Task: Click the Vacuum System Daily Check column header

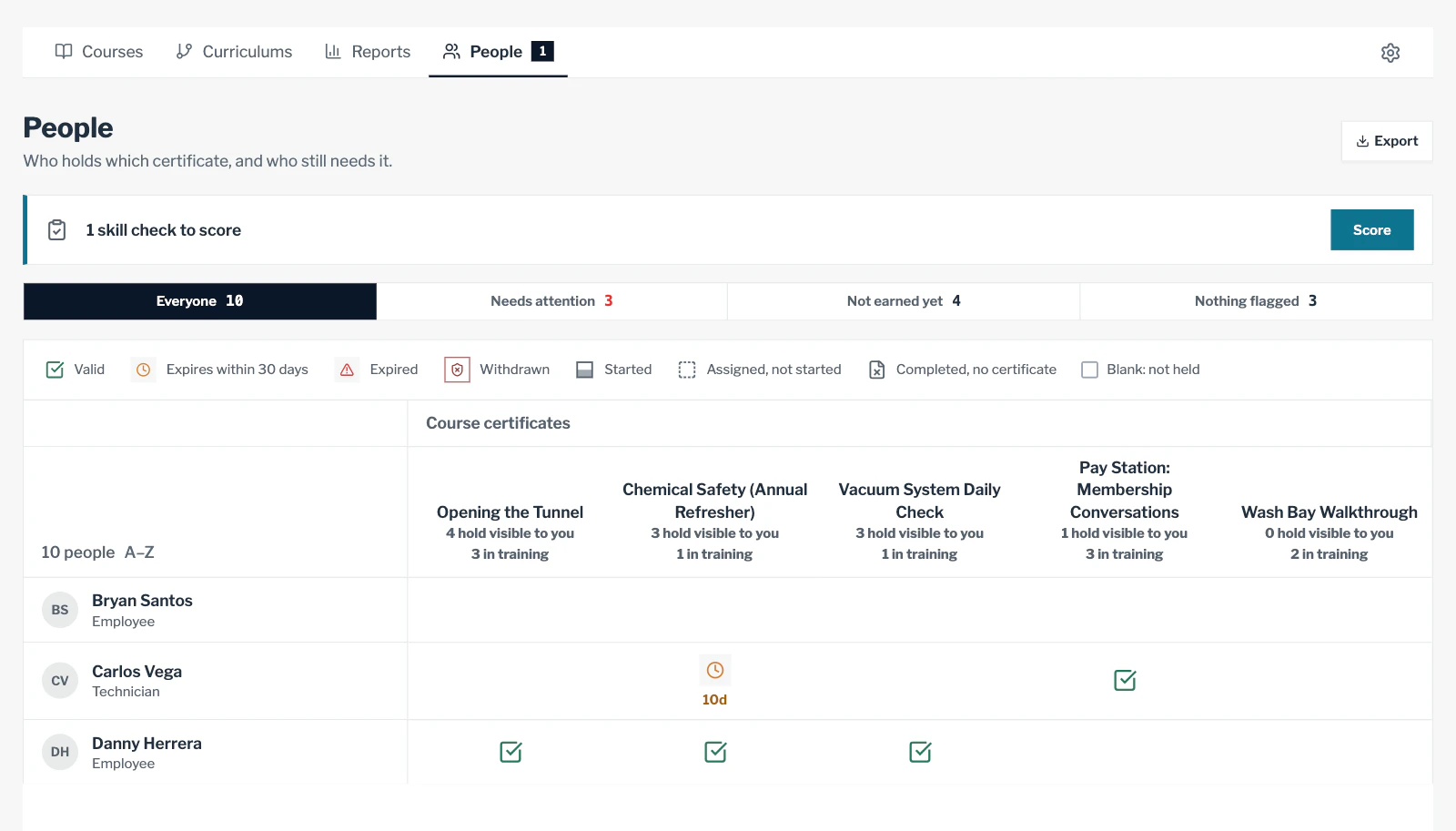Action: pos(919,501)
